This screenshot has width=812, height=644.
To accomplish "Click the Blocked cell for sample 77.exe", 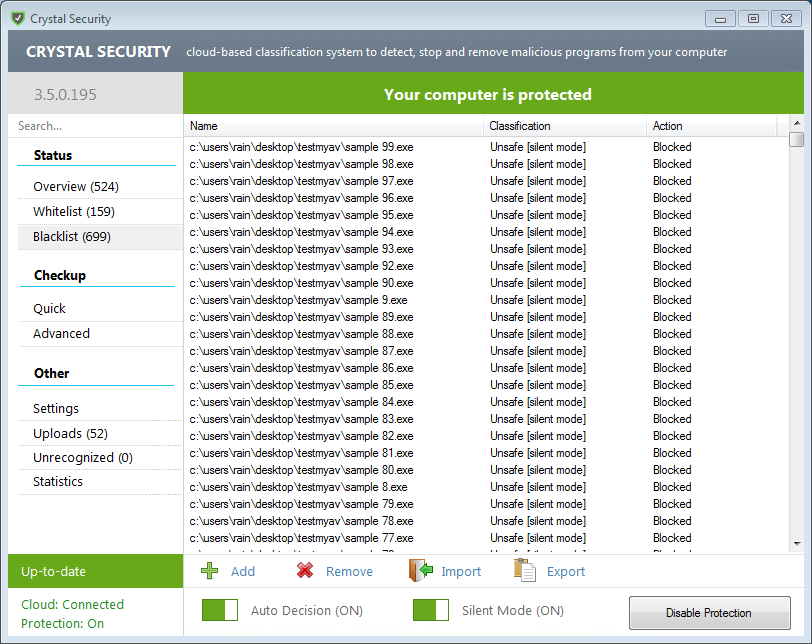I will (x=672, y=538).
